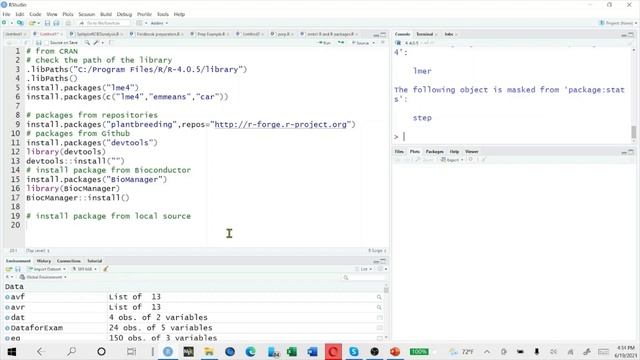Viewport: 640px width, 360px height.
Task: Open Windows Start menu
Action: [11, 351]
